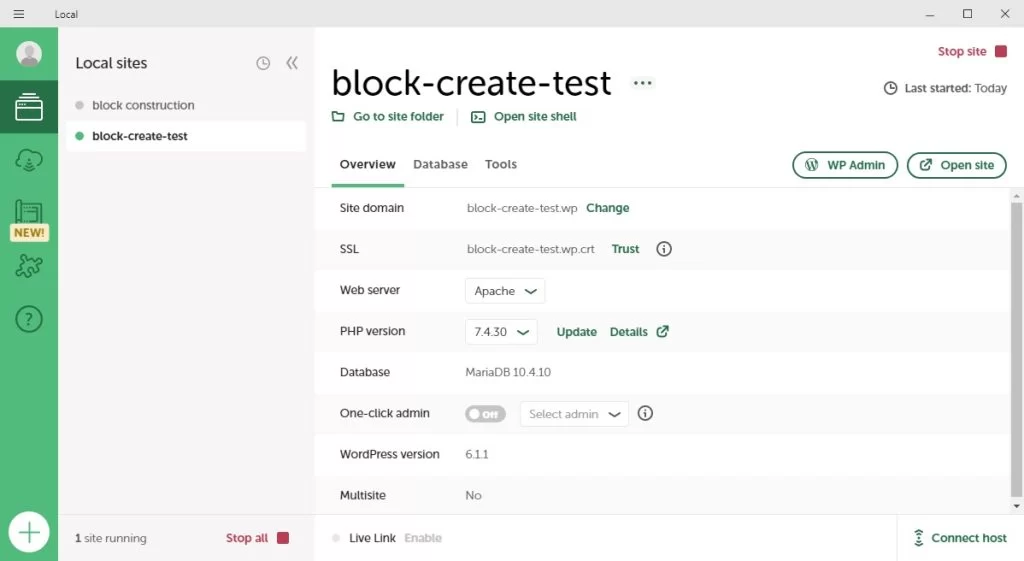Viewport: 1024px width, 561px height.
Task: Click the block-create-test.wp.crt certificate text
Action: 530,249
